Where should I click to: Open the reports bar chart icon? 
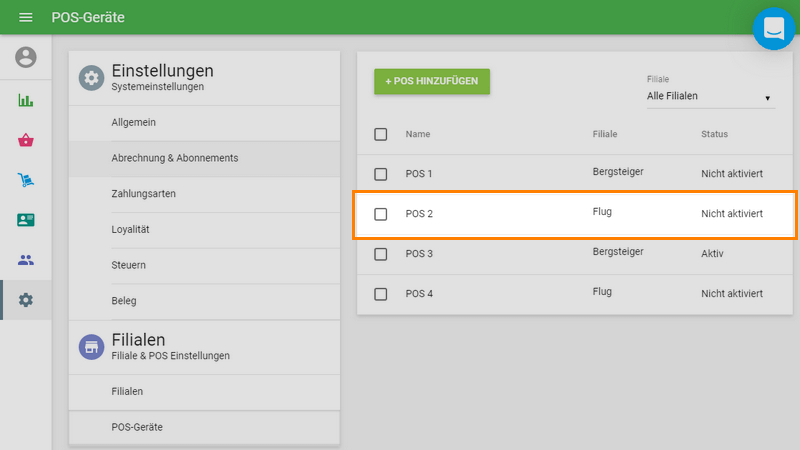point(26,100)
